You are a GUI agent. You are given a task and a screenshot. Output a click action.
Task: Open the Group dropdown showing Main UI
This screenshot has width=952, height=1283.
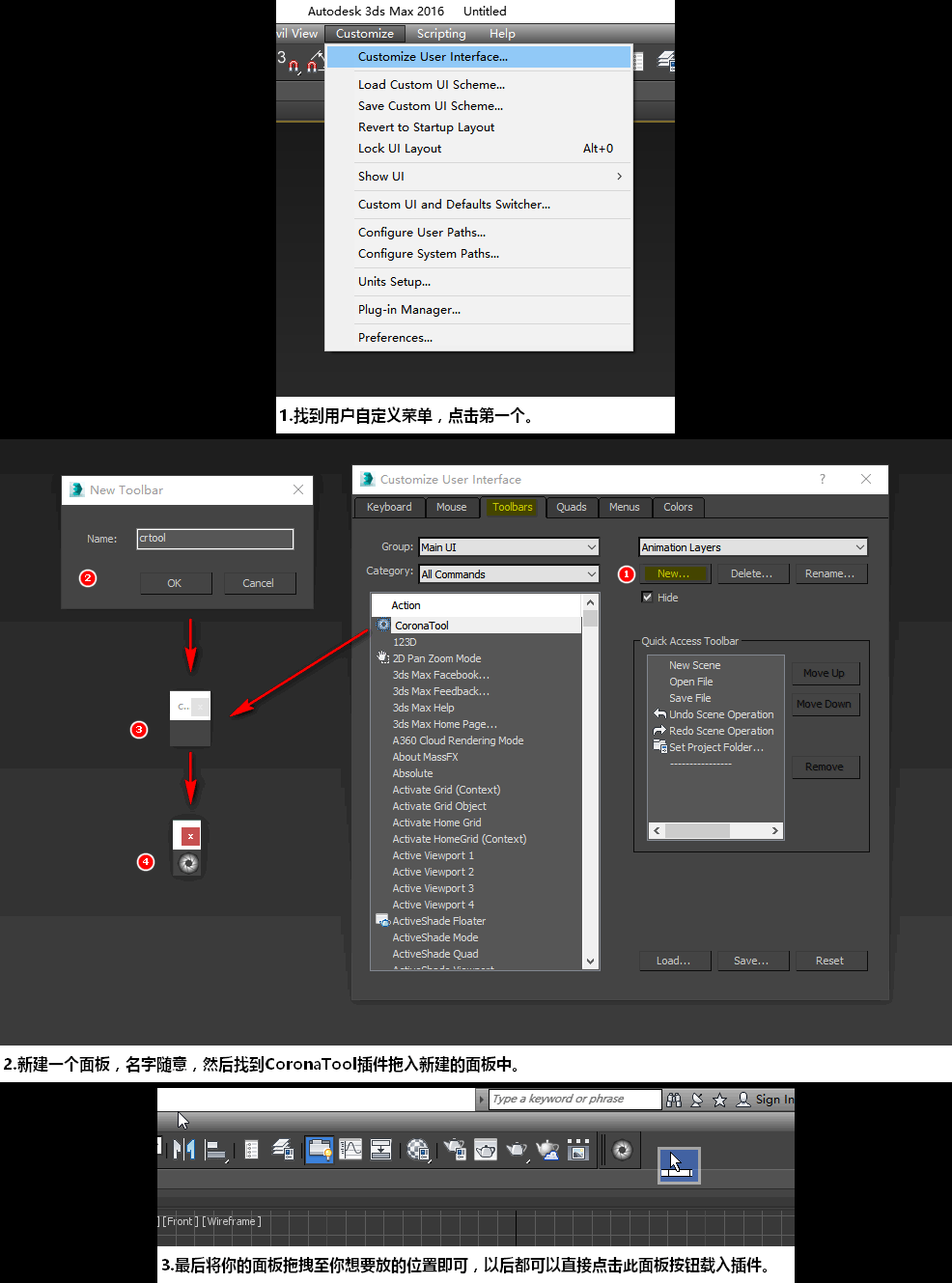[x=509, y=547]
